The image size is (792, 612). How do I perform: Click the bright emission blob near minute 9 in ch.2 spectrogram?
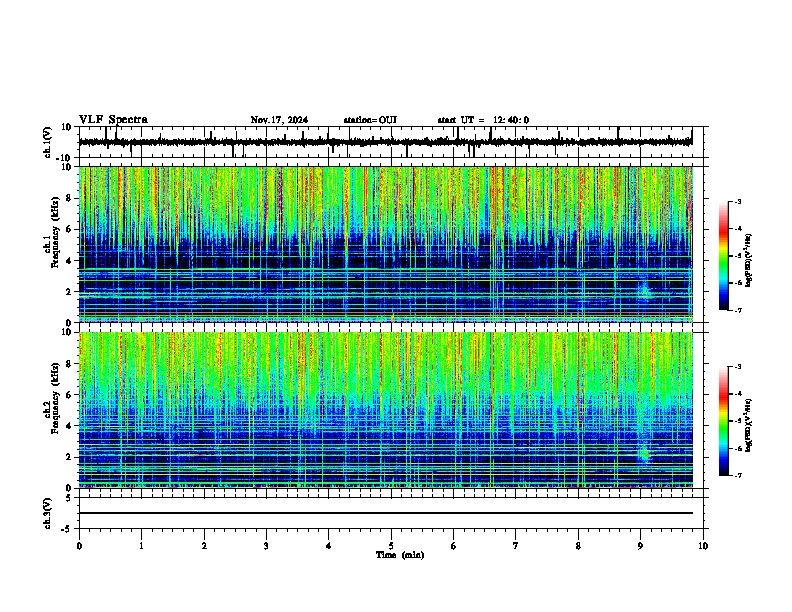coord(644,453)
